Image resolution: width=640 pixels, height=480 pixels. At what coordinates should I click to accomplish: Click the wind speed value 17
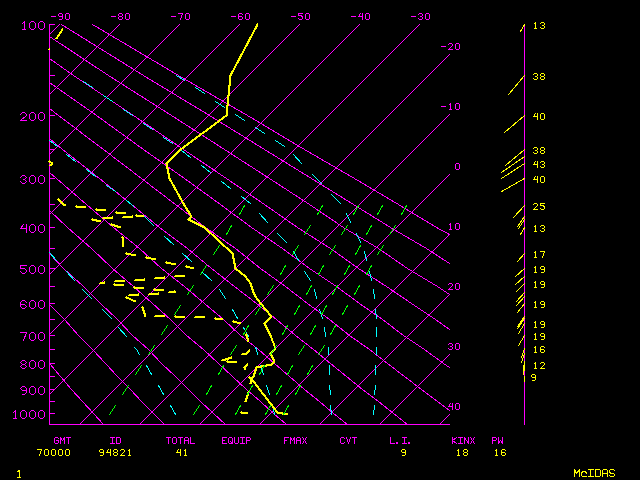(538, 255)
